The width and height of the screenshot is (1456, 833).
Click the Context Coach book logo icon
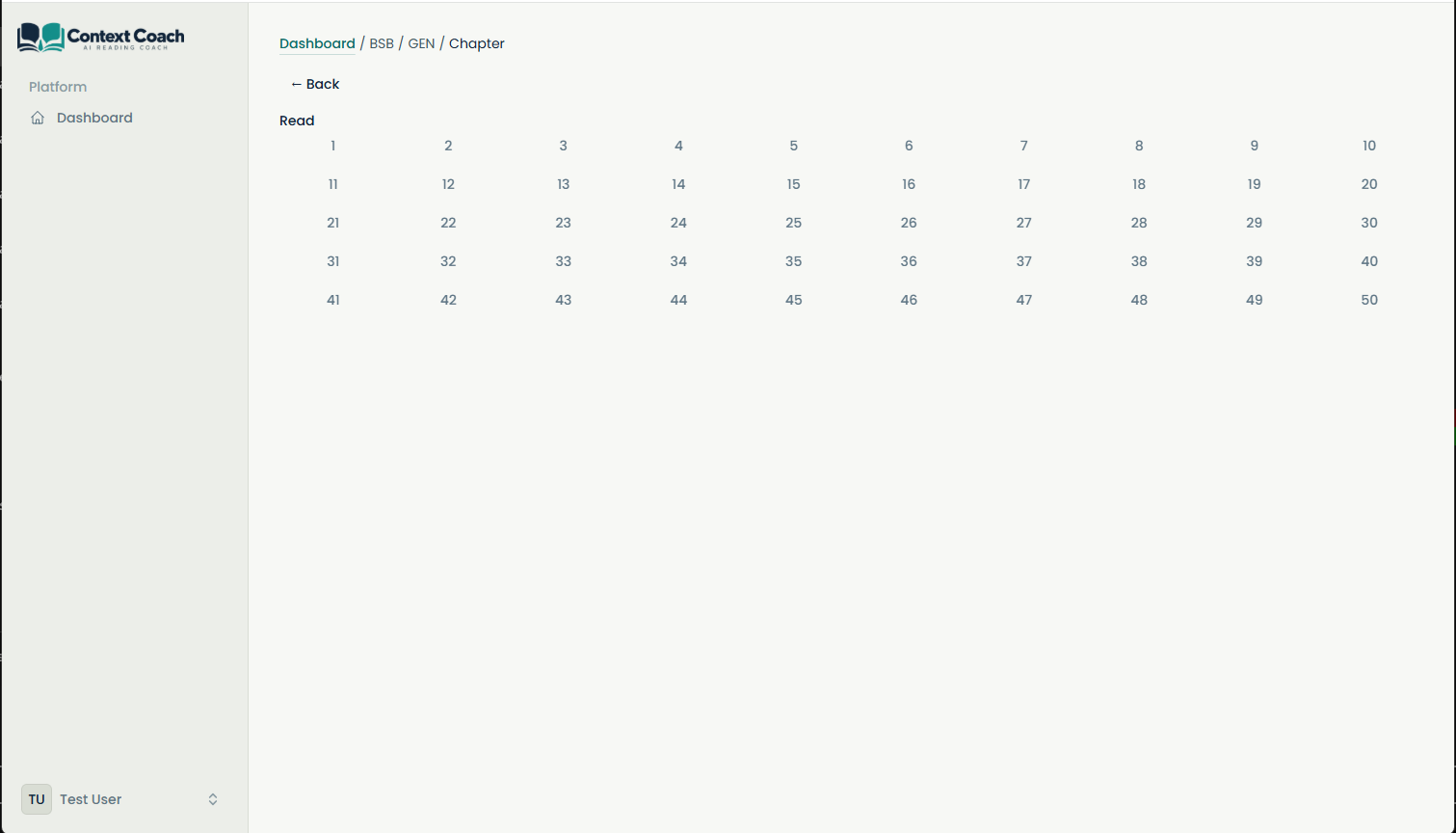pos(41,38)
